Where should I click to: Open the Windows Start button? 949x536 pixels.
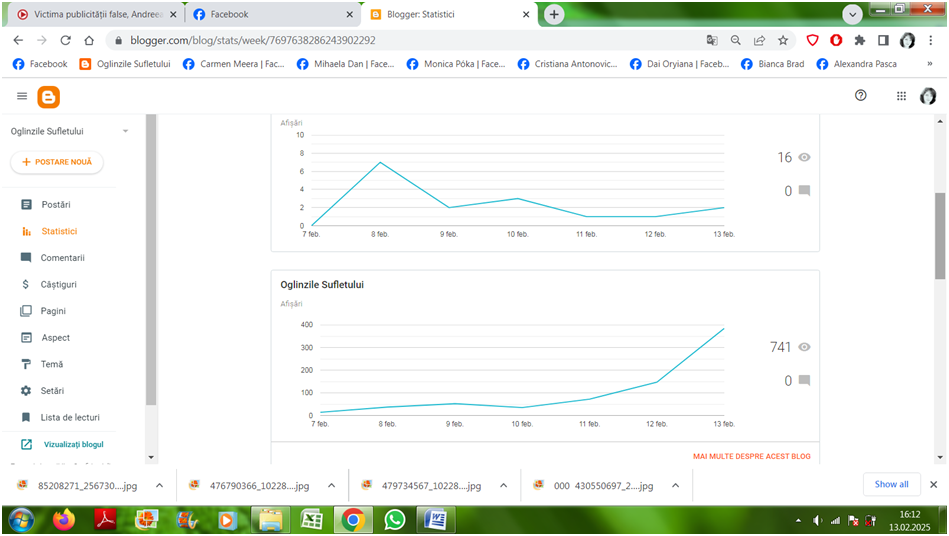[x=21, y=520]
